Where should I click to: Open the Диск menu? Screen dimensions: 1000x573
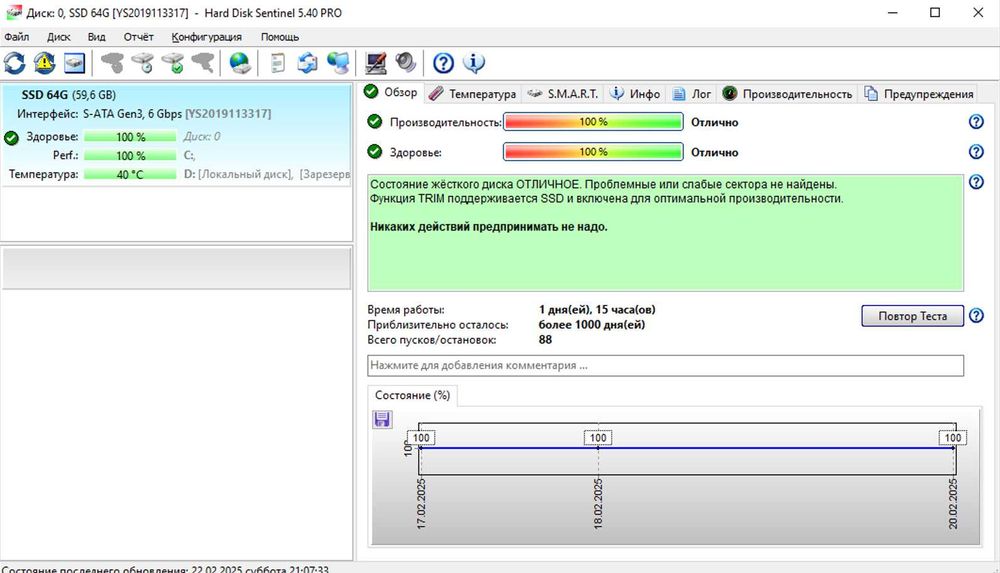click(x=59, y=37)
